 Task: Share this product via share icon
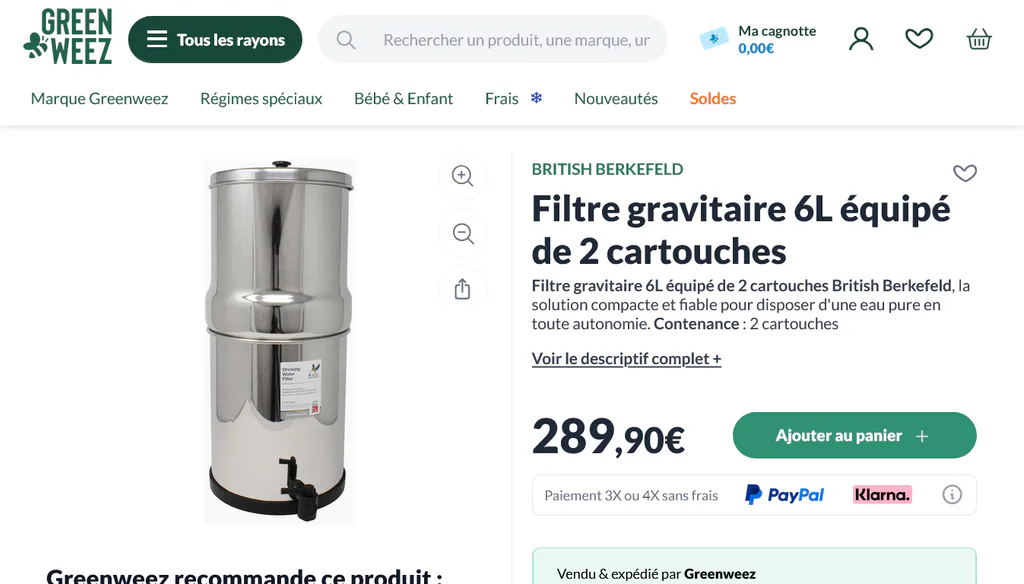(462, 289)
